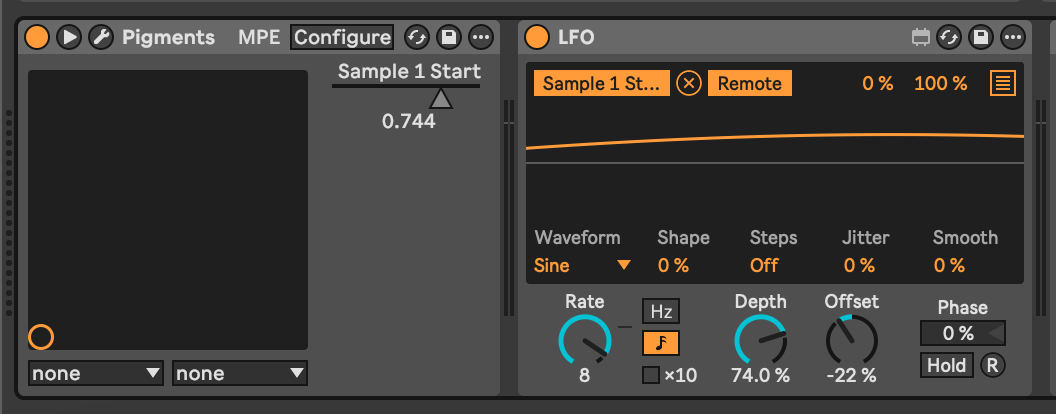The height and width of the screenshot is (414, 1056).
Task: Unfold Pigments device parameters triangle button
Action: click(x=69, y=37)
